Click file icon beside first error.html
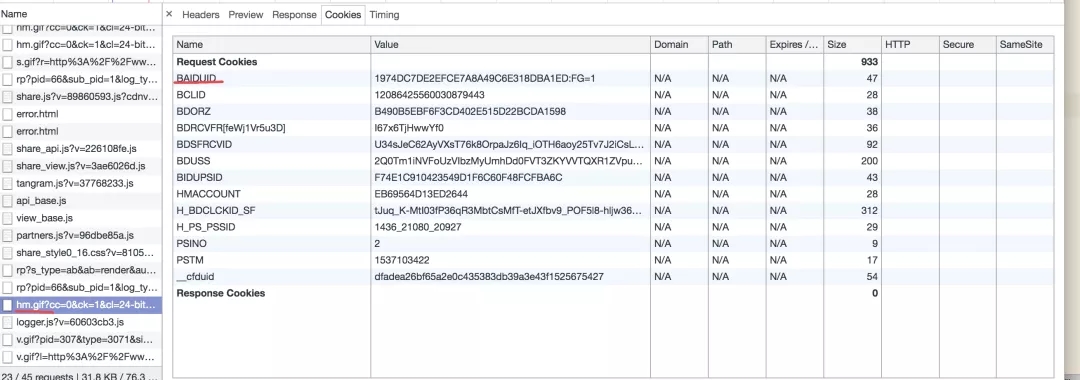 tap(8, 114)
